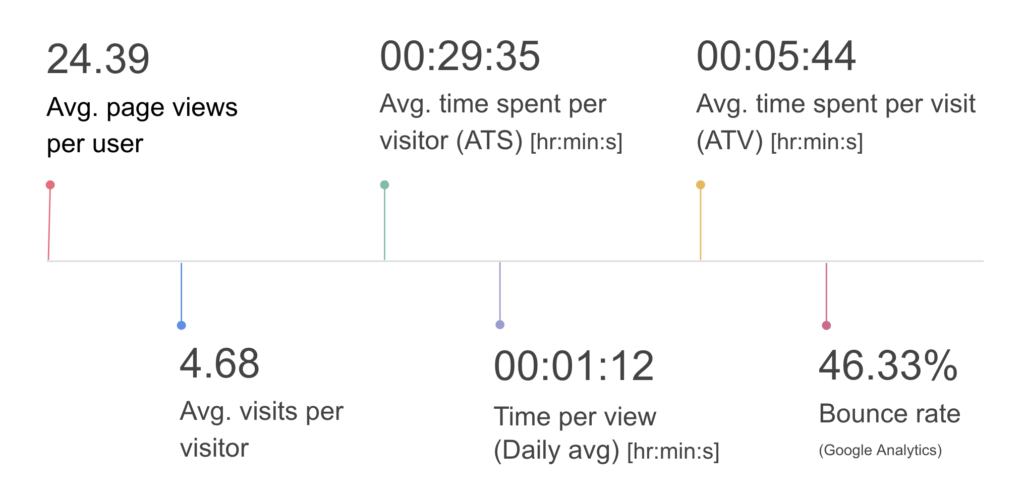Click the pink dot for bounce rate
The image size is (1024, 501).
[827, 325]
